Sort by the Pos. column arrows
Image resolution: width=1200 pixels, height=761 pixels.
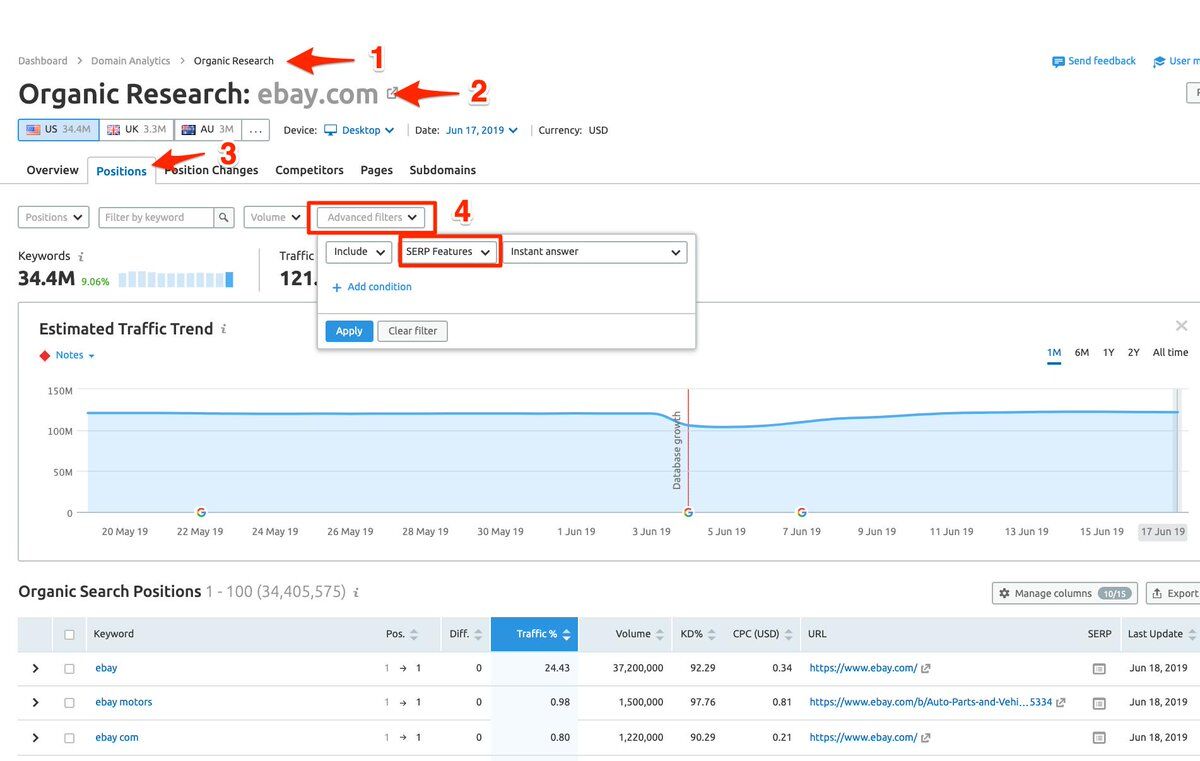[415, 635]
